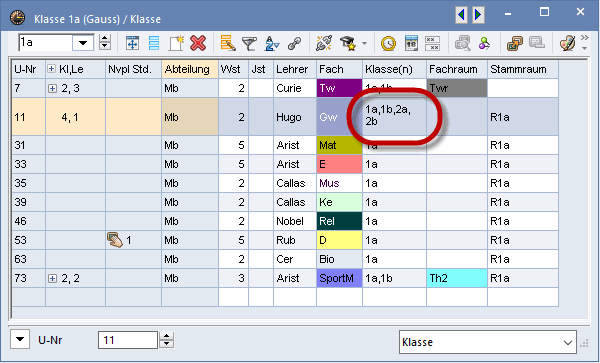Open the paint palette settings icon
Image resolution: width=600 pixels, height=363 pixels.
point(567,43)
